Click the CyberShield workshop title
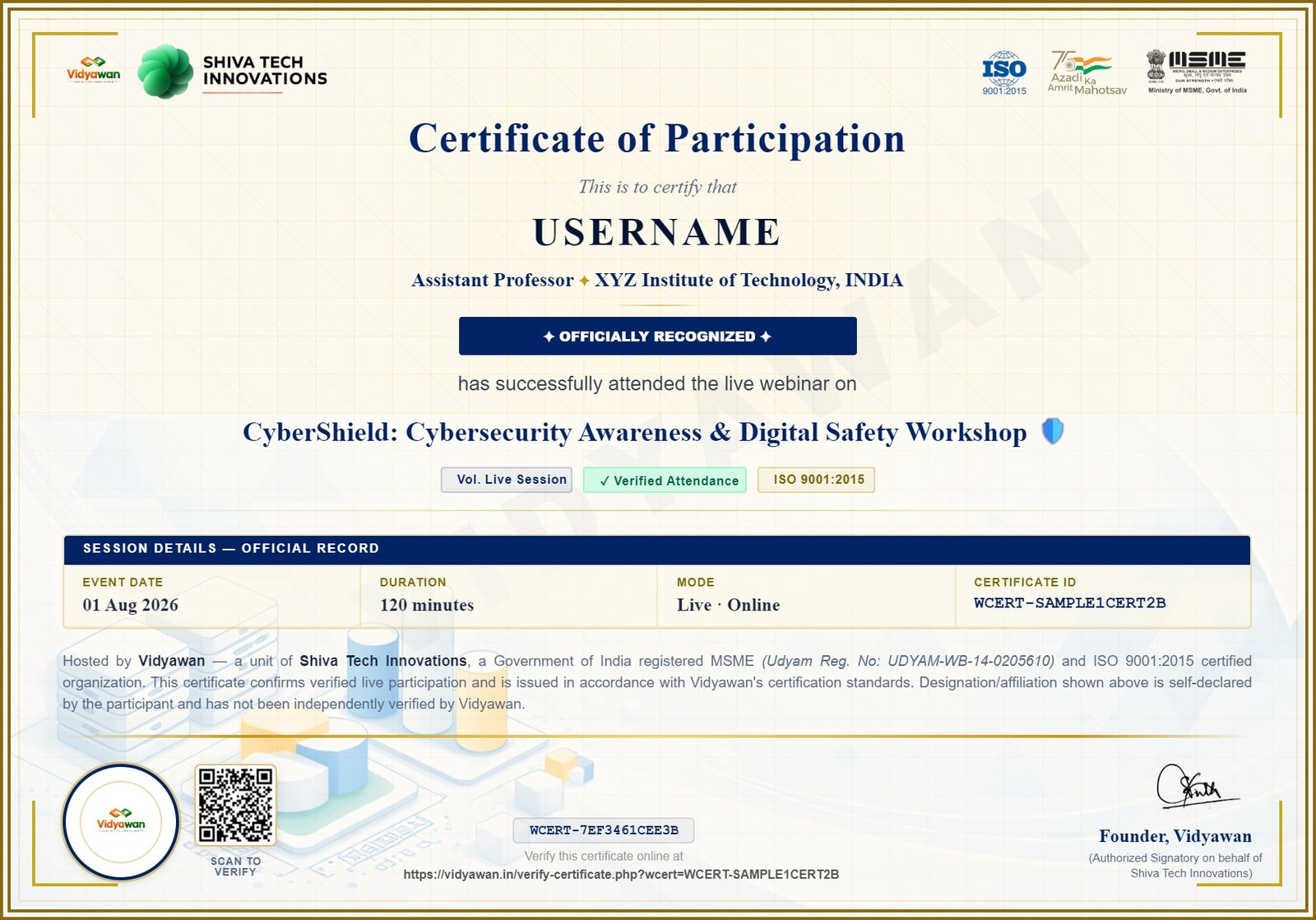The width and height of the screenshot is (1316, 920). (x=634, y=432)
